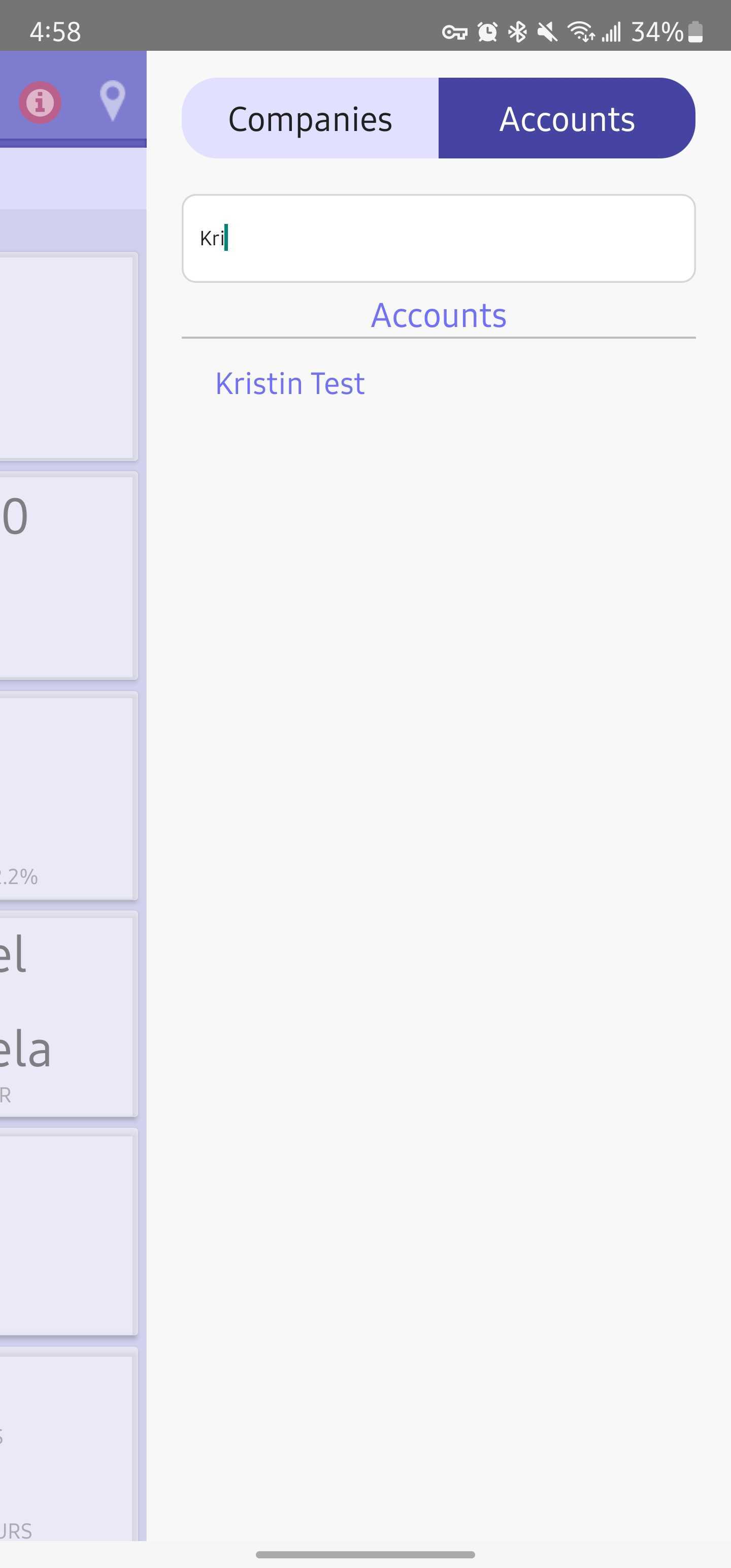731x1568 pixels.
Task: Tap the location pin icon
Action: [x=113, y=100]
